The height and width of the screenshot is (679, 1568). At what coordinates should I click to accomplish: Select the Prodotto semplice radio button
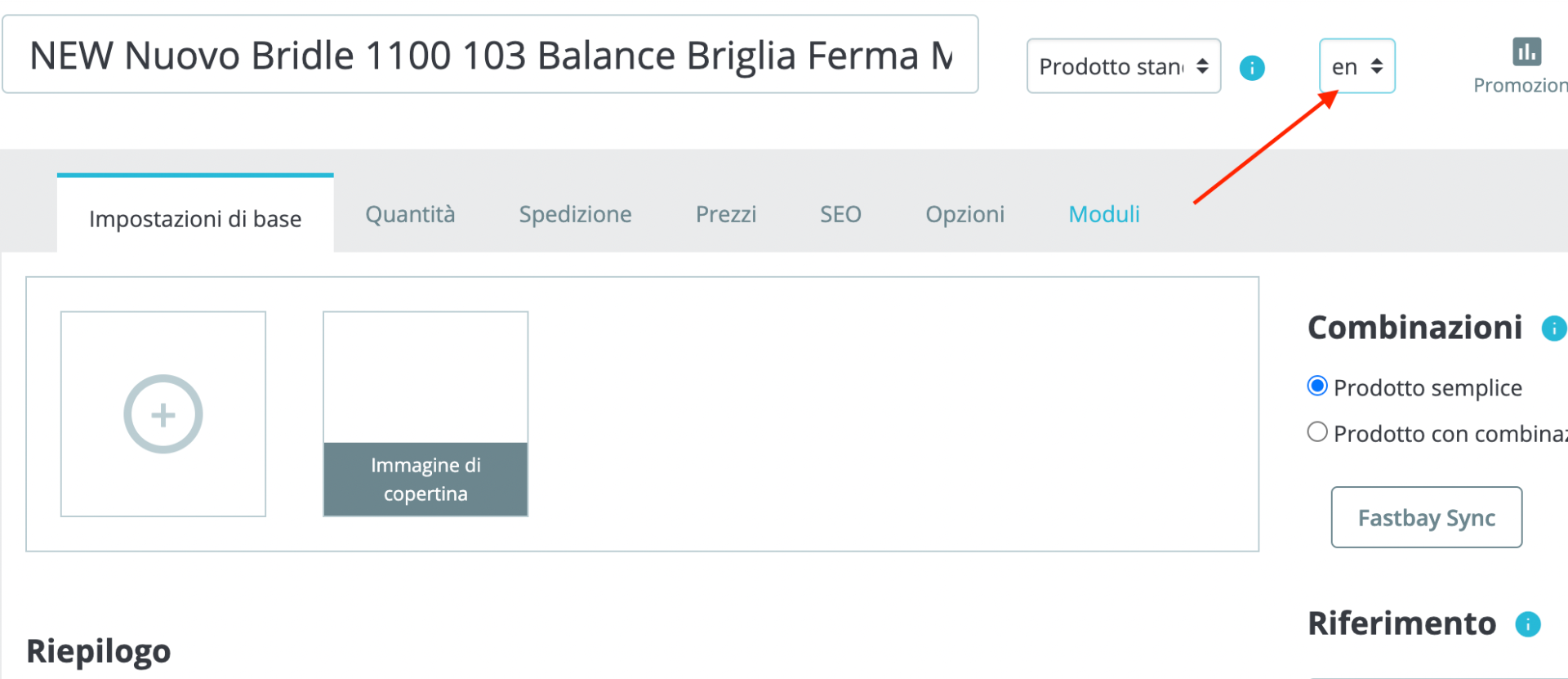(1317, 386)
